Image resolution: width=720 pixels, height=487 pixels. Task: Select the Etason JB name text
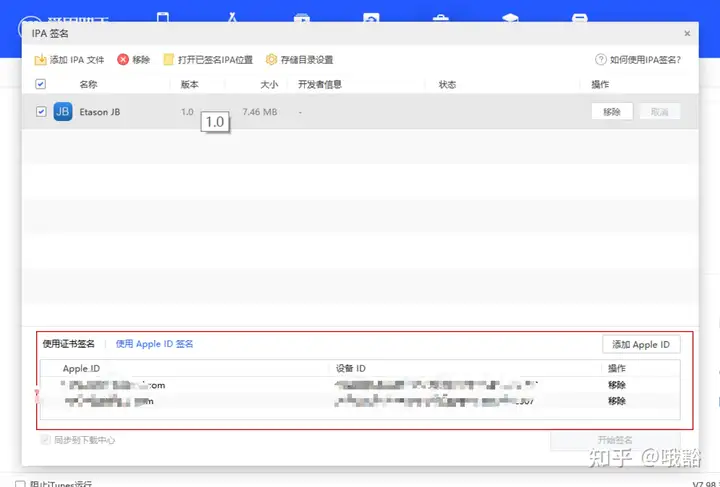point(100,112)
